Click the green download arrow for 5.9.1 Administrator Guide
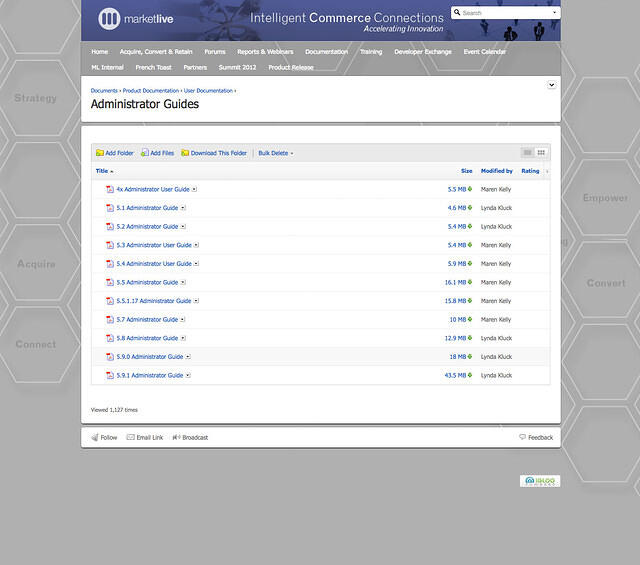This screenshot has height=565, width=640. (470, 376)
